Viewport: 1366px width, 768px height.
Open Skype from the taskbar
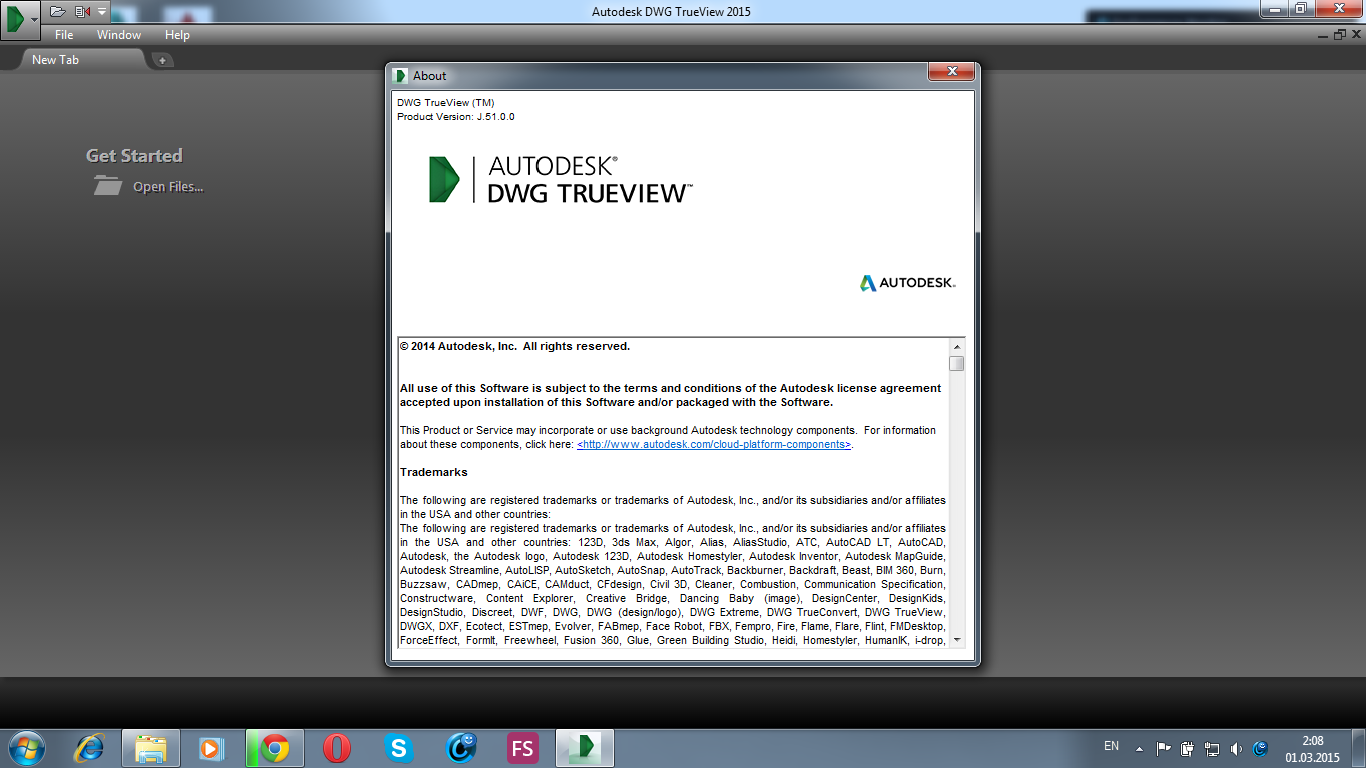399,748
